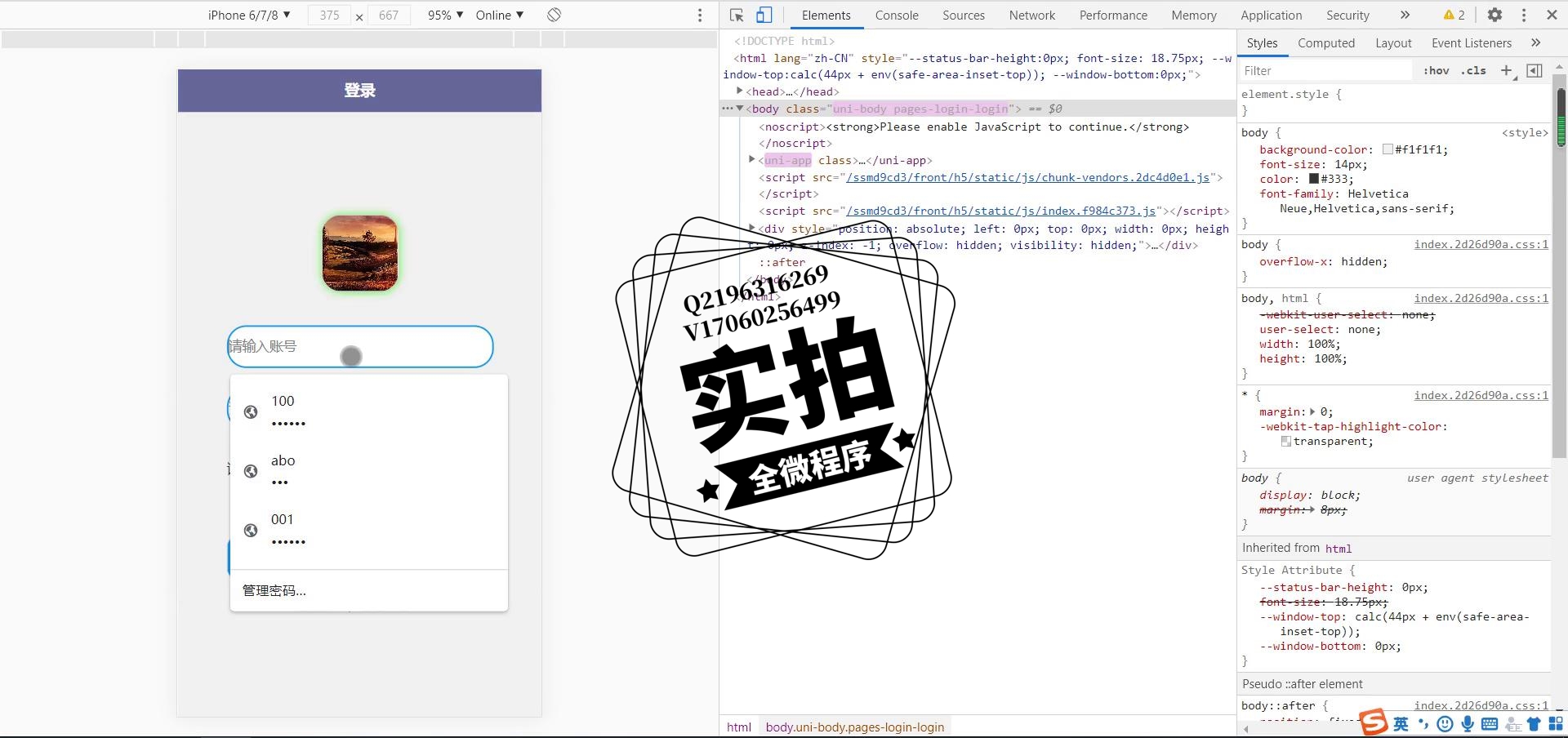Activate Sogou voice input microphone
1568x738 pixels.
(x=1468, y=724)
